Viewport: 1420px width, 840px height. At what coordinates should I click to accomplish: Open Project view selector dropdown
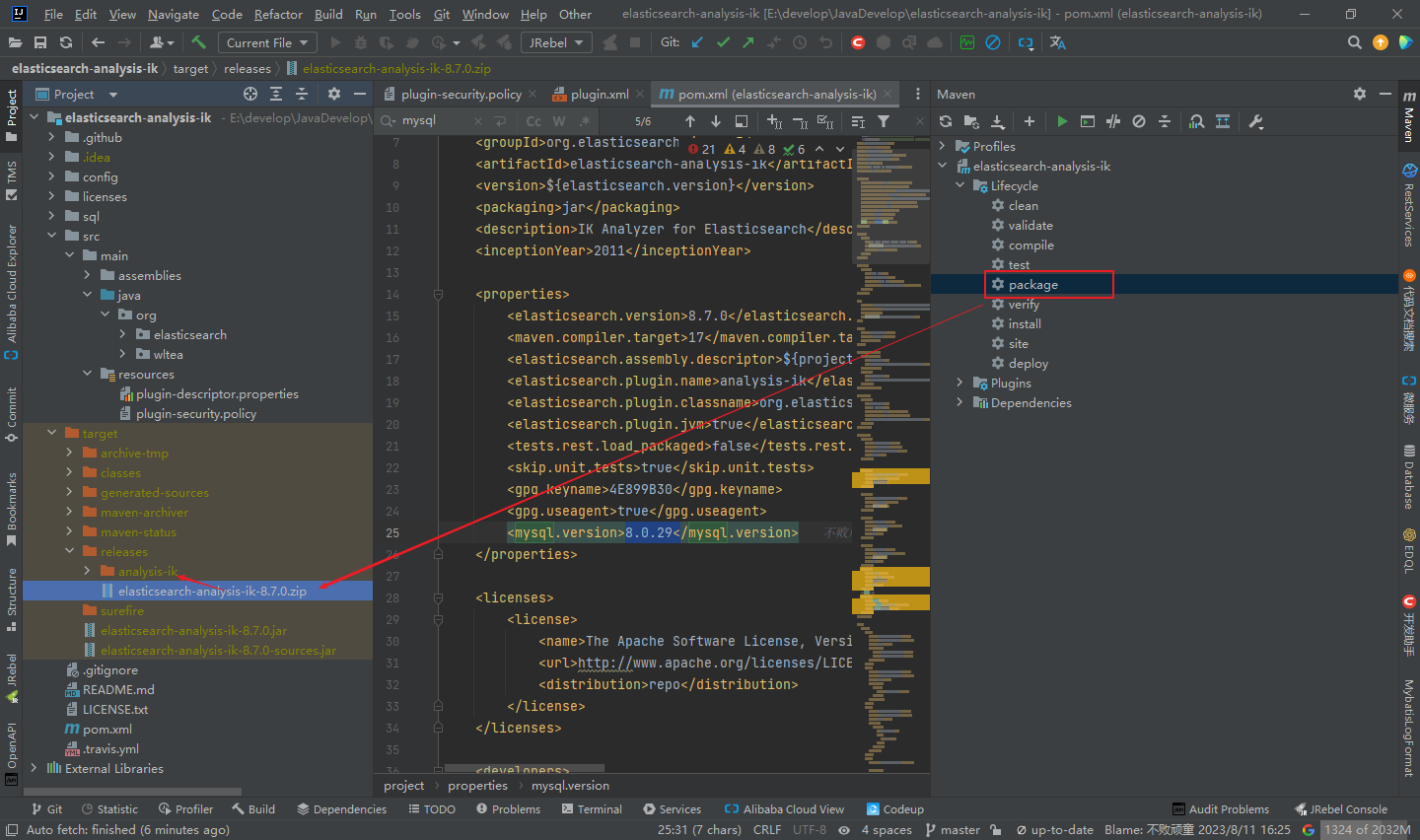(77, 94)
